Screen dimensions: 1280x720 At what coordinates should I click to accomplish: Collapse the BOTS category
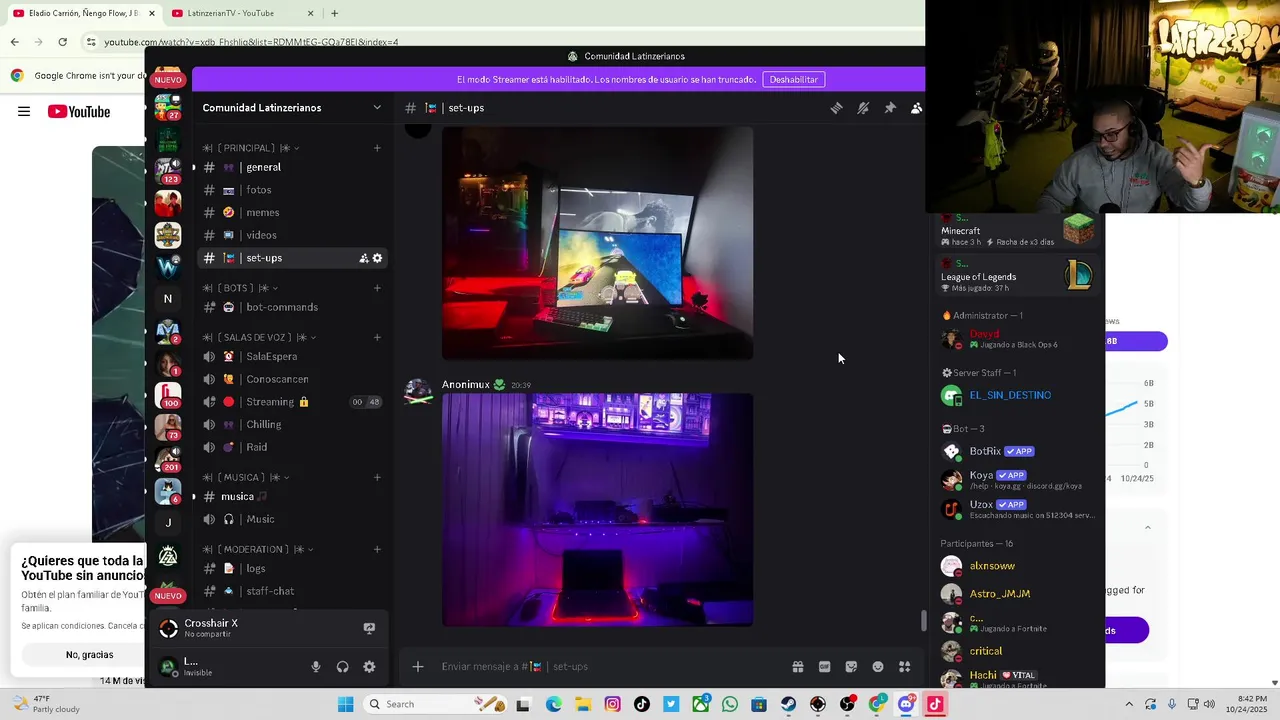point(240,288)
